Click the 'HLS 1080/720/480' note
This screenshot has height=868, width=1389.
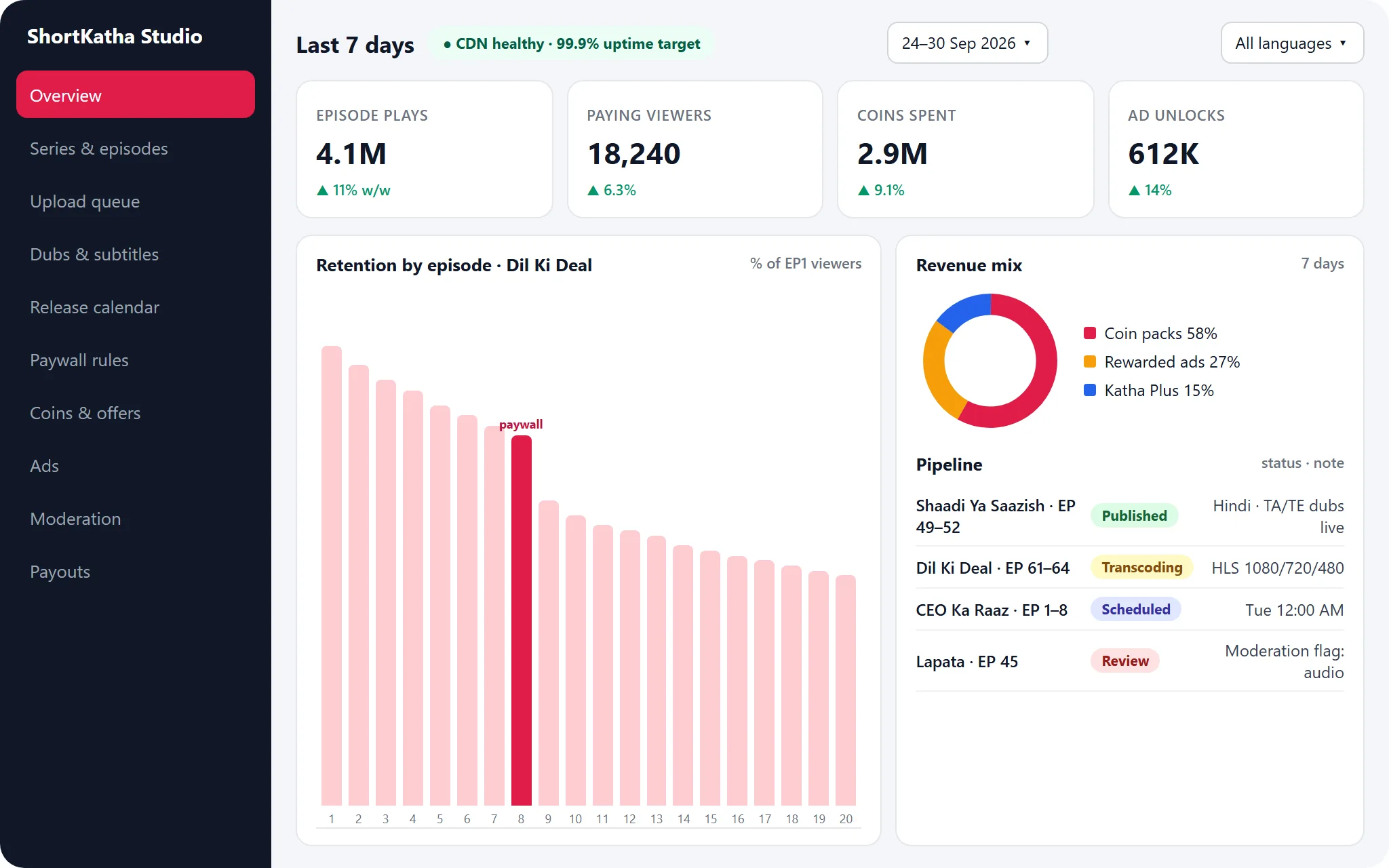click(1278, 568)
